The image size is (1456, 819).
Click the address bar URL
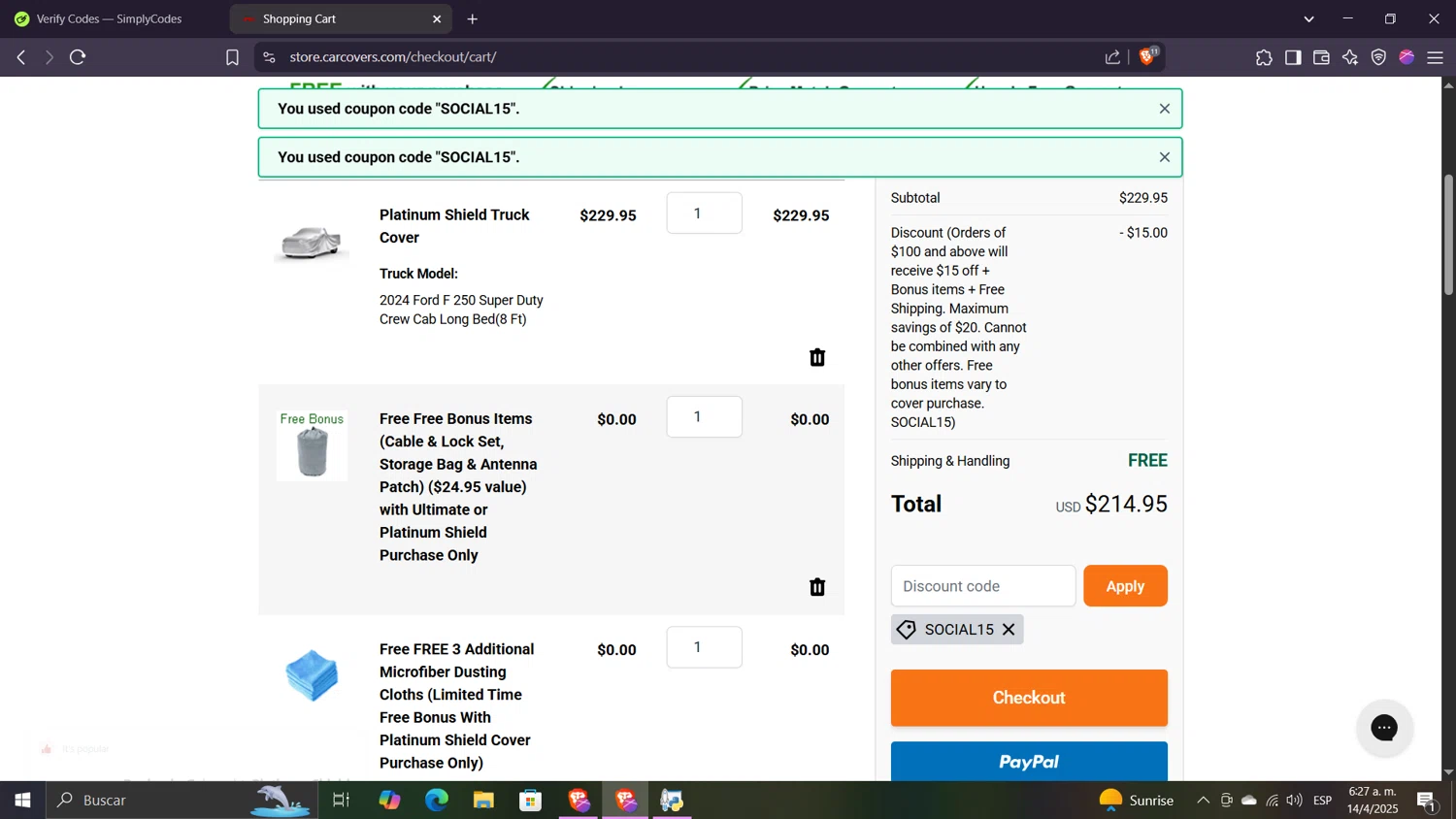click(393, 57)
